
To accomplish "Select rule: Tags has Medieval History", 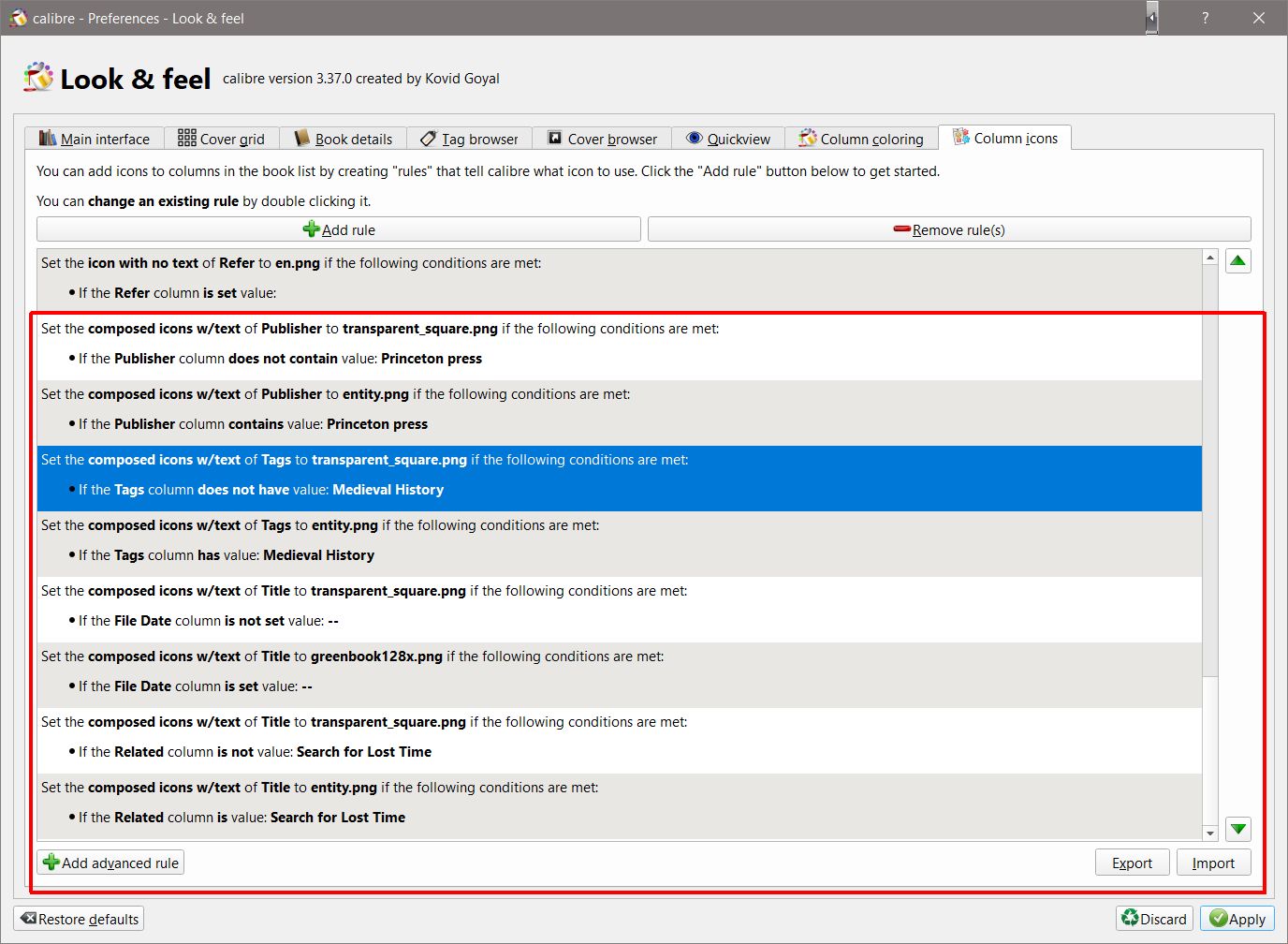I will [620, 544].
